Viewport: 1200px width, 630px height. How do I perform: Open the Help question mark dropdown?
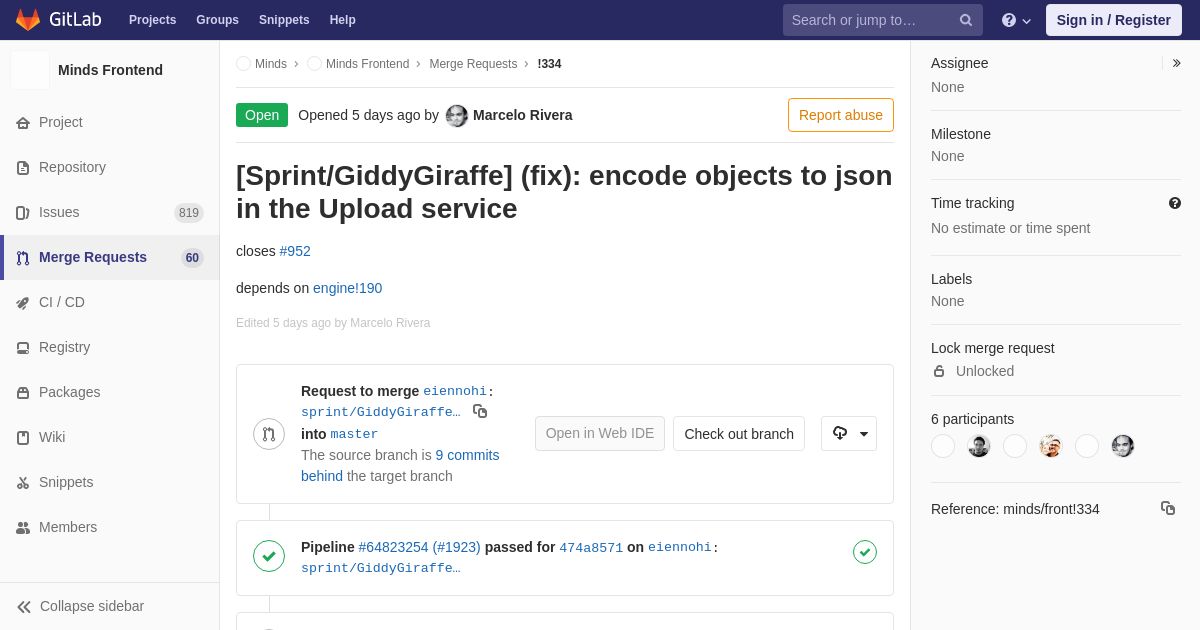pos(1016,20)
